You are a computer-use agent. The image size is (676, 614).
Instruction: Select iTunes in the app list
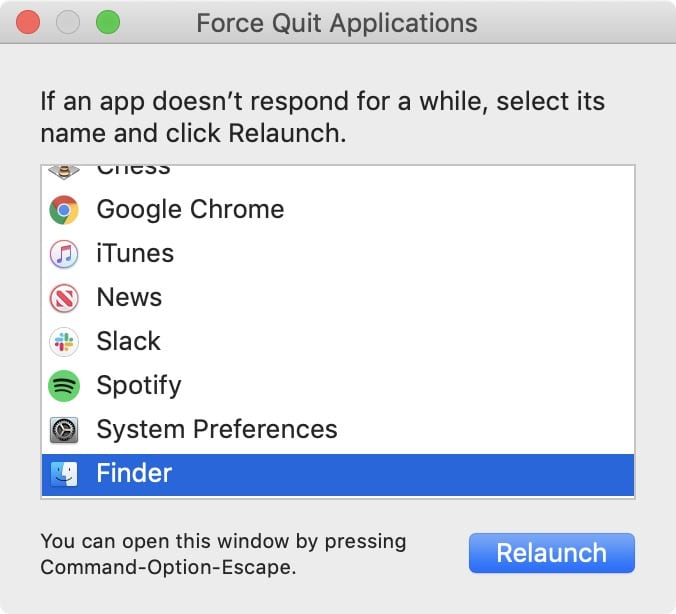click(135, 254)
